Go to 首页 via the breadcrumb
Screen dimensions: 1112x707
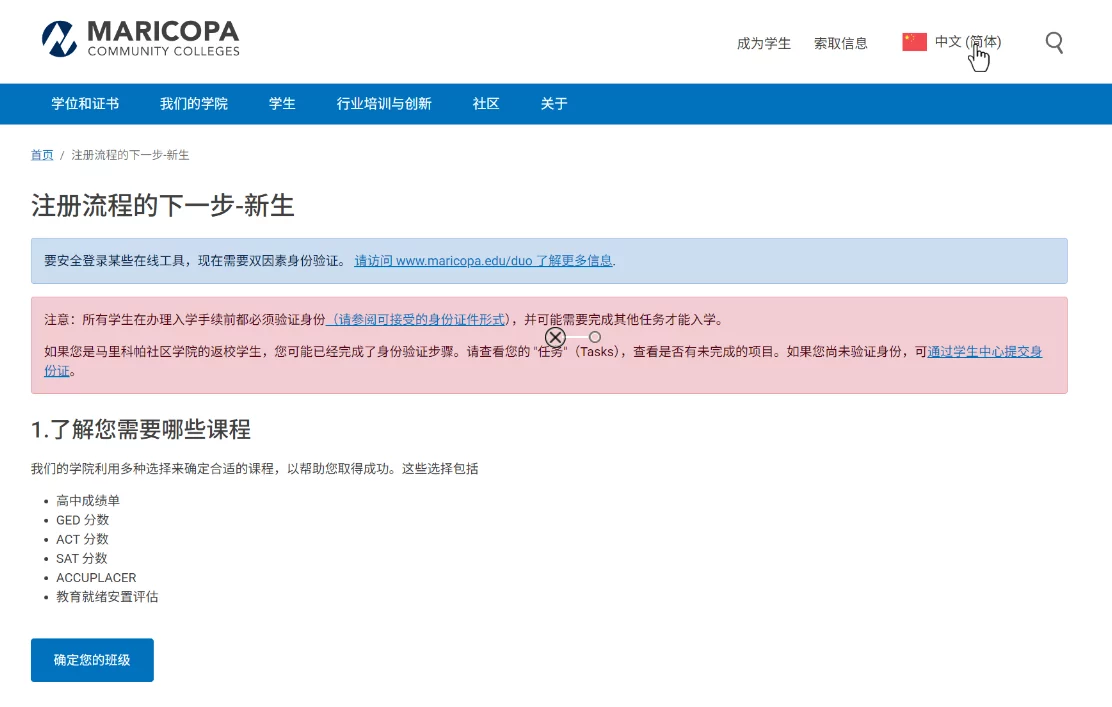click(42, 155)
